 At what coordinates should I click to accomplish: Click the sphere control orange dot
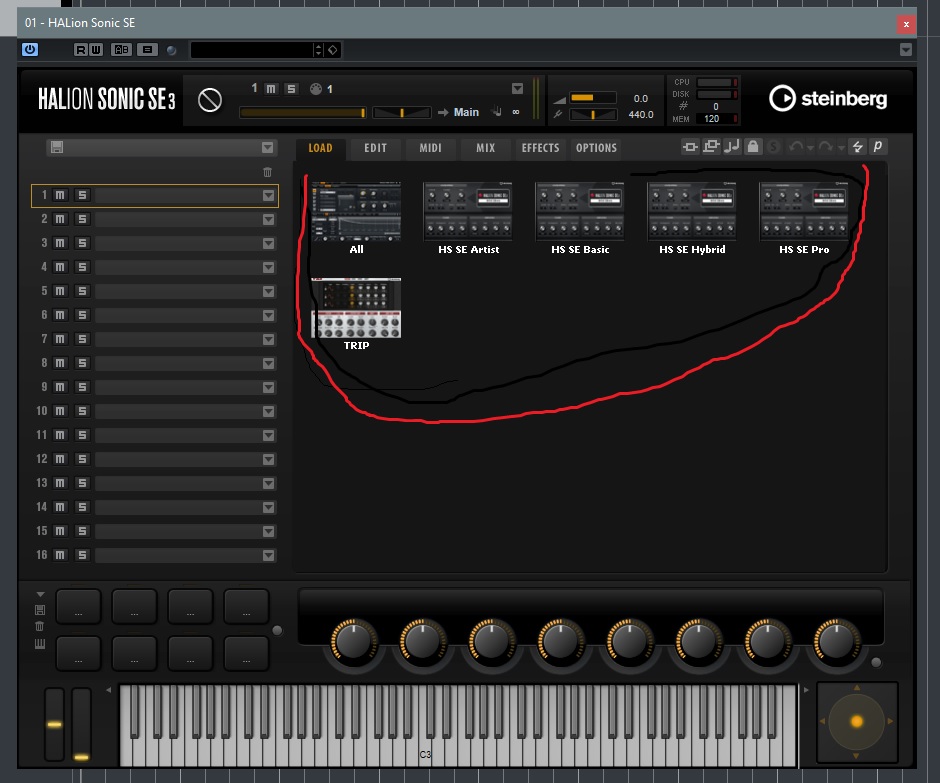(857, 721)
